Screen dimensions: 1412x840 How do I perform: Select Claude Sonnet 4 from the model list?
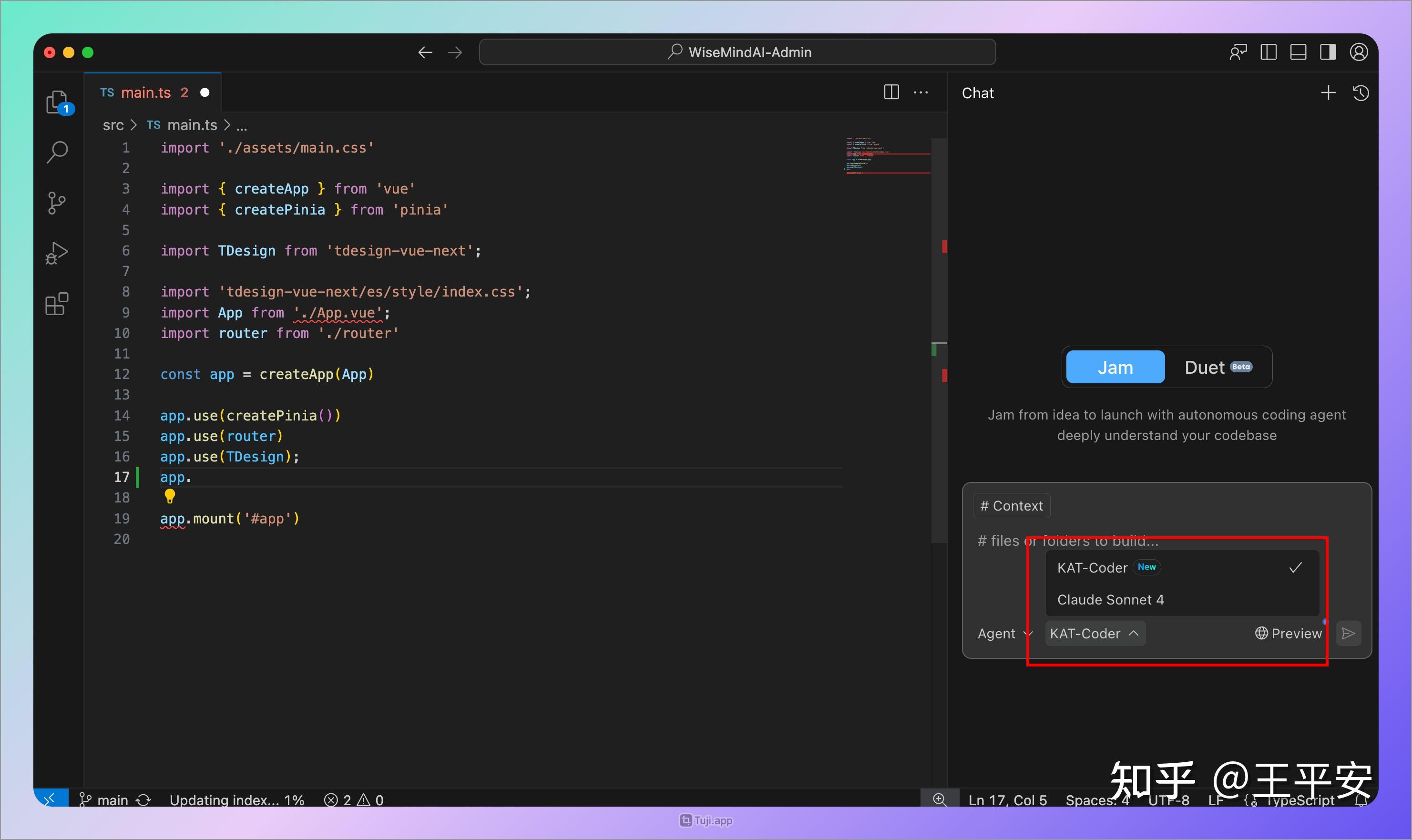(x=1110, y=599)
